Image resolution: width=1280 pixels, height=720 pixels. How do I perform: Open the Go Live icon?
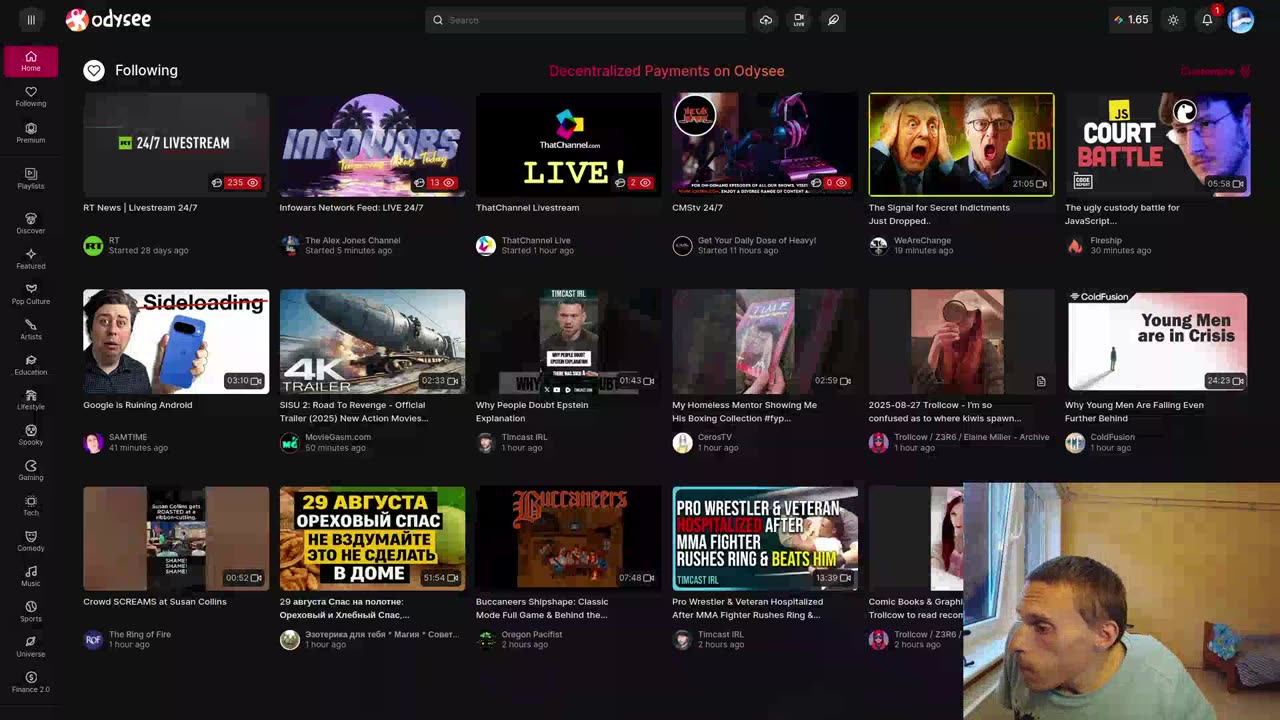(799, 20)
